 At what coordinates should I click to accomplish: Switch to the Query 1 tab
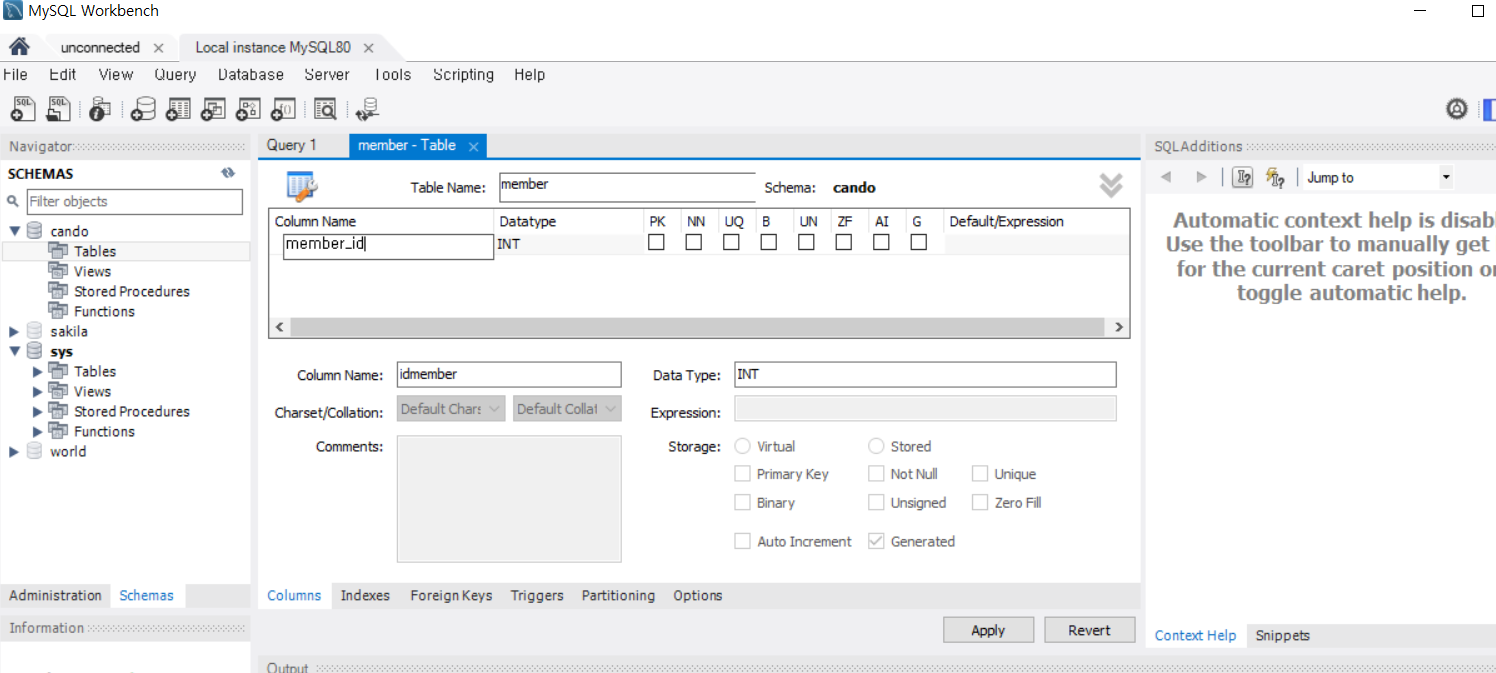[292, 145]
